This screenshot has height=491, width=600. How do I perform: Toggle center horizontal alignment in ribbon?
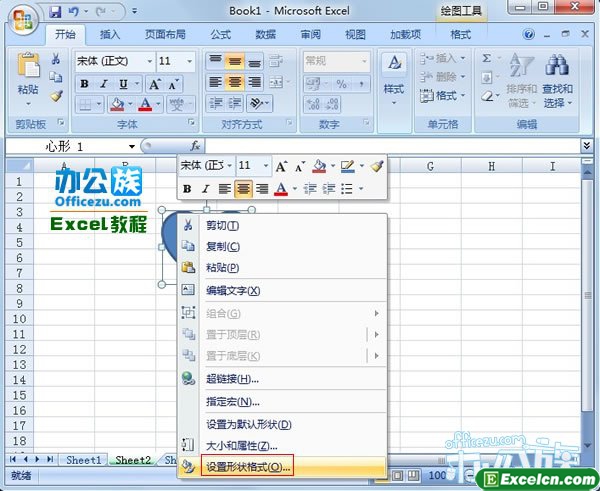(x=235, y=82)
